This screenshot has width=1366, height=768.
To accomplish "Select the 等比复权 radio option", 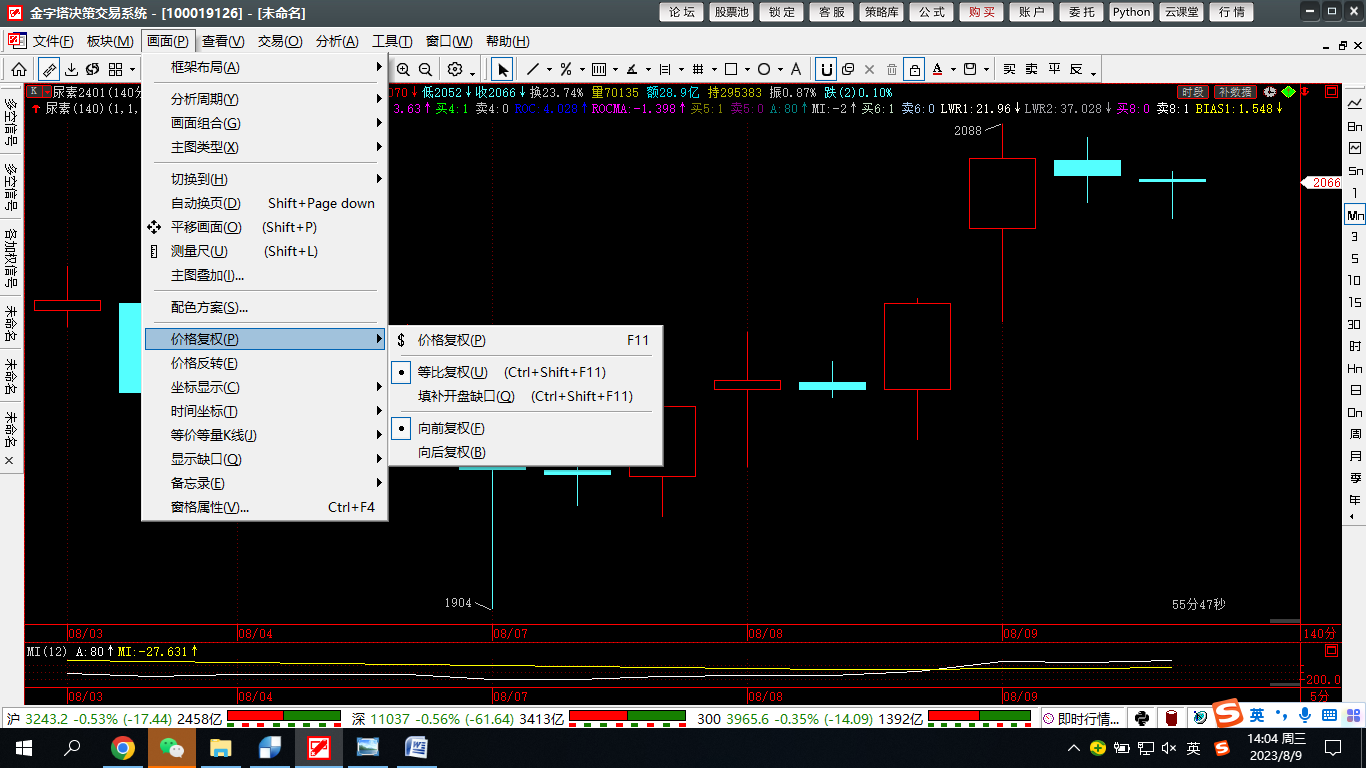I will tap(452, 372).
